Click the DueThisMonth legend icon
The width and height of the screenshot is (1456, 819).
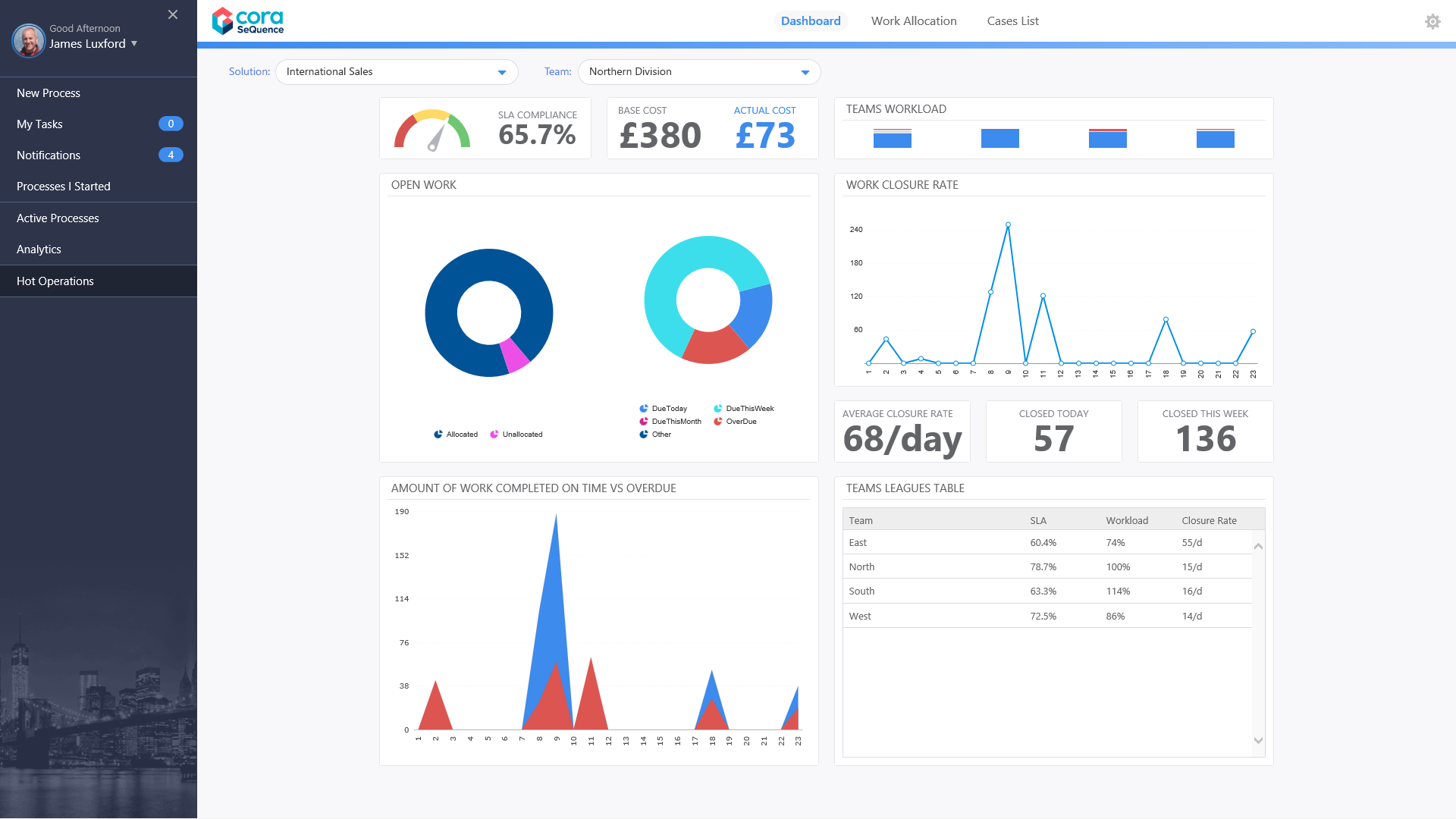click(644, 422)
